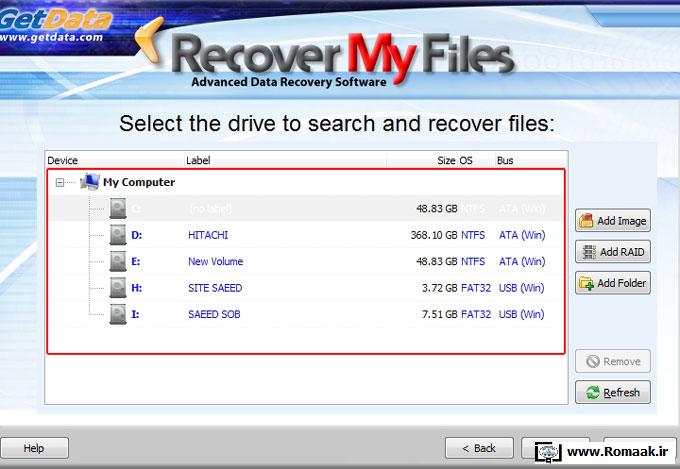The image size is (680, 469).
Task: Select drive letter E:
Action: pos(136,262)
